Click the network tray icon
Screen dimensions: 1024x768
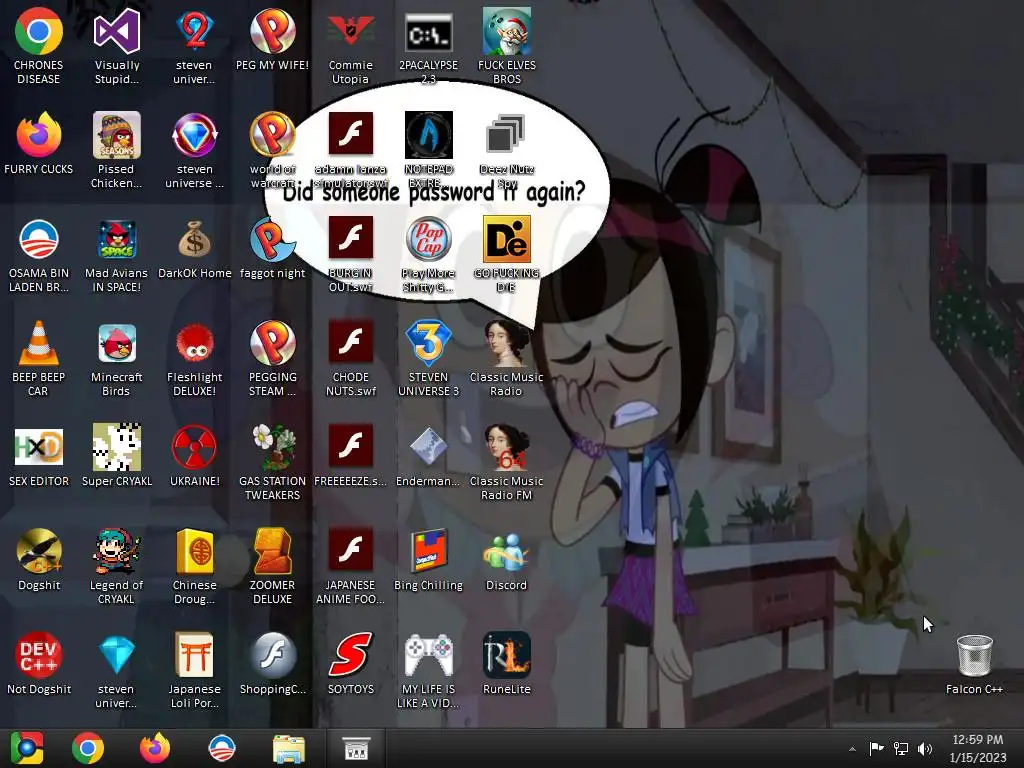click(x=901, y=748)
